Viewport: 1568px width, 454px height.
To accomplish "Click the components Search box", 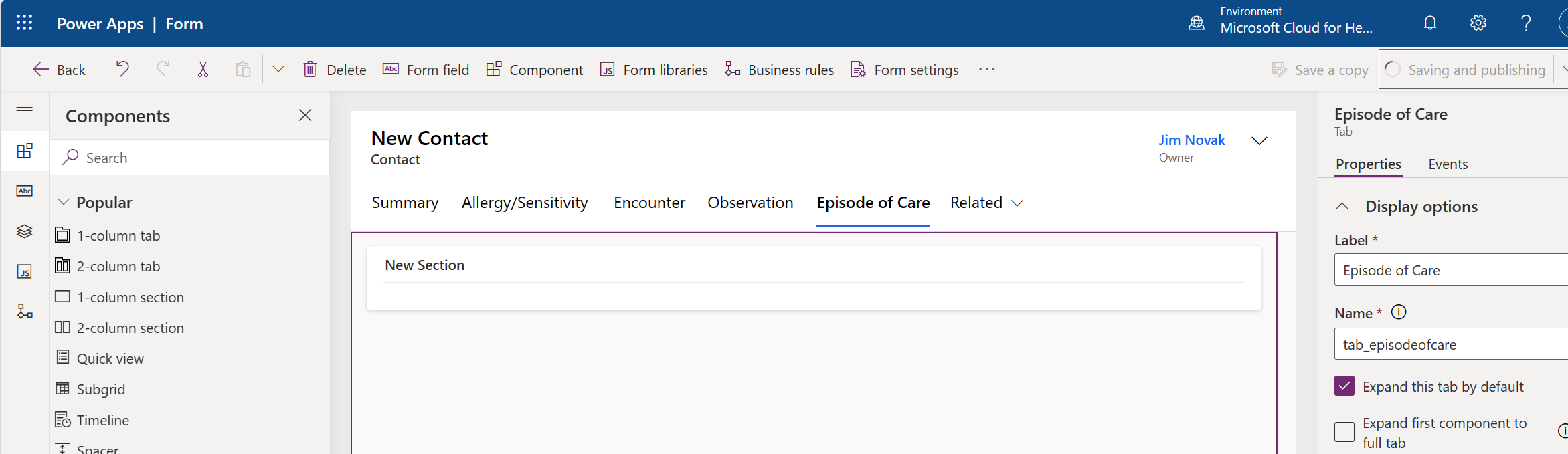I will point(190,158).
